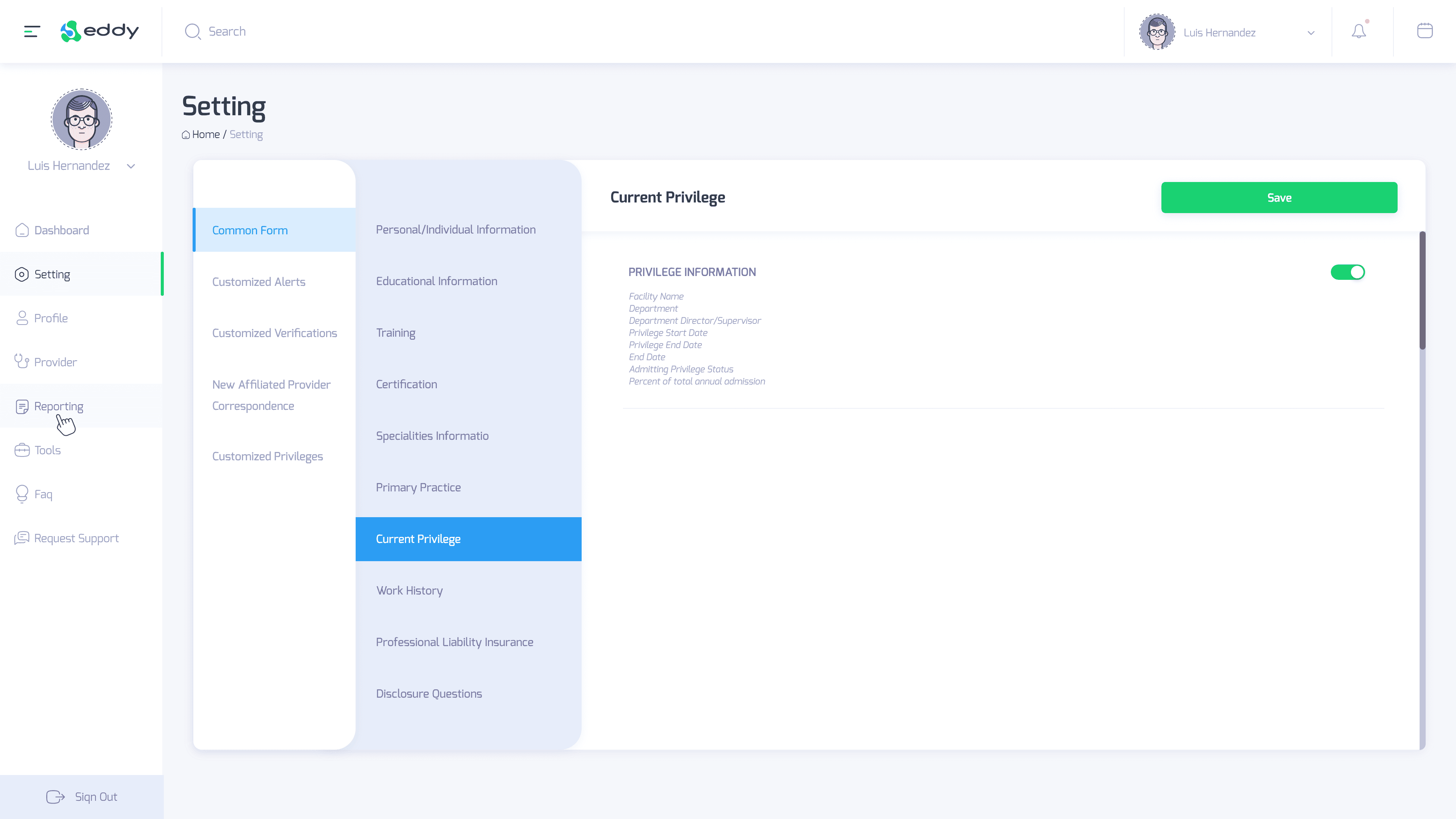Click the Dashboard icon in sidebar

pos(22,230)
